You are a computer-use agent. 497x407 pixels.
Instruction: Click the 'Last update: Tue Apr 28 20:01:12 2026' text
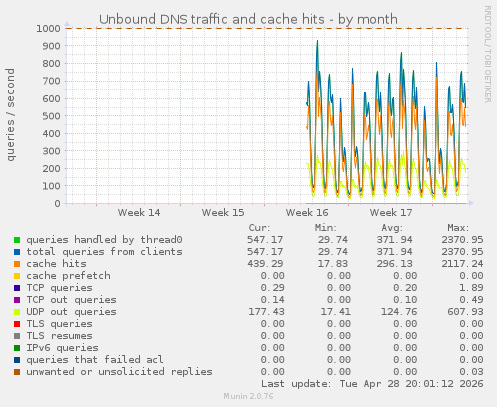coord(372,384)
